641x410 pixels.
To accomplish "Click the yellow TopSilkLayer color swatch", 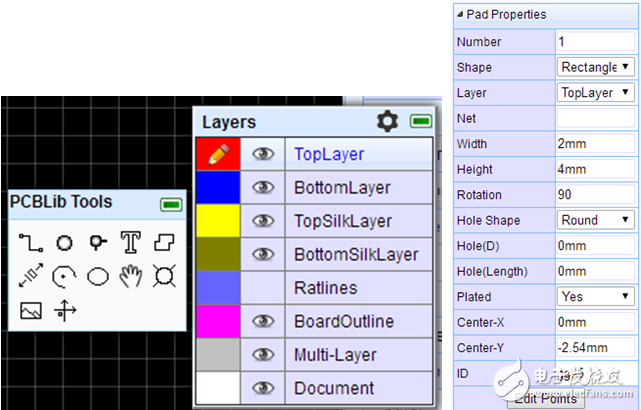I will coord(218,221).
